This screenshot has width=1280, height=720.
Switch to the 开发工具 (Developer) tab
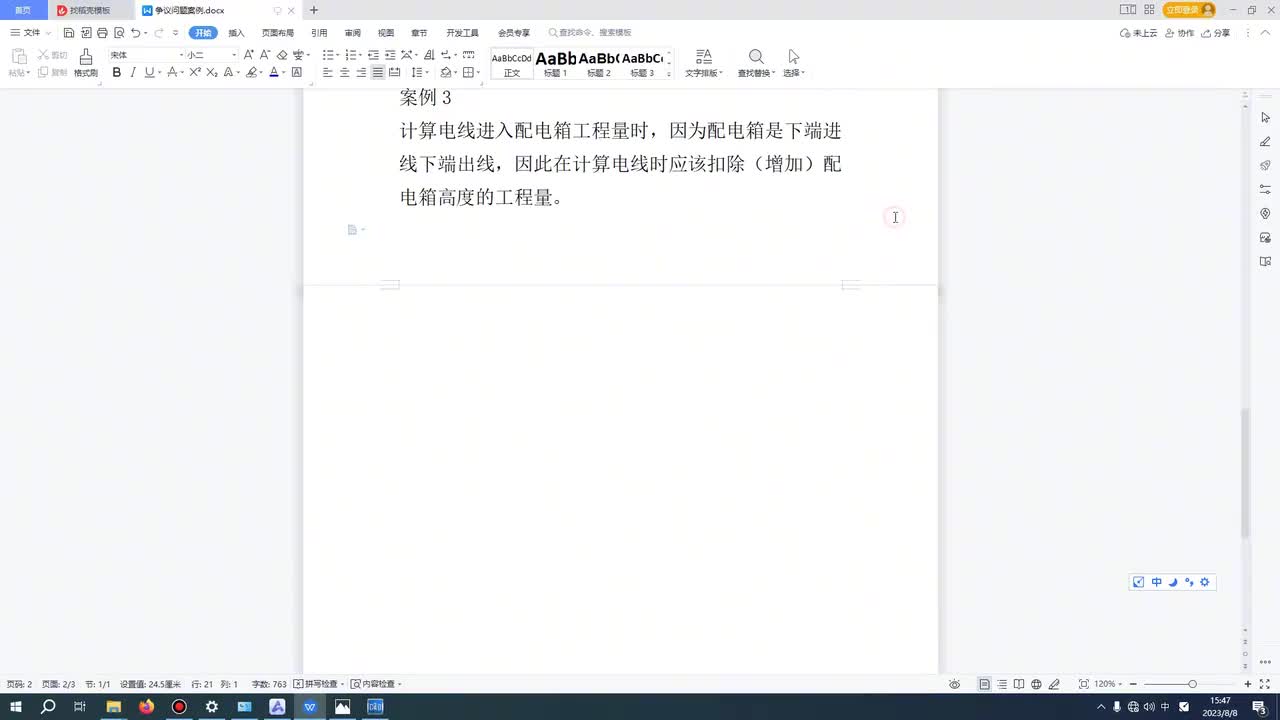pos(462,33)
